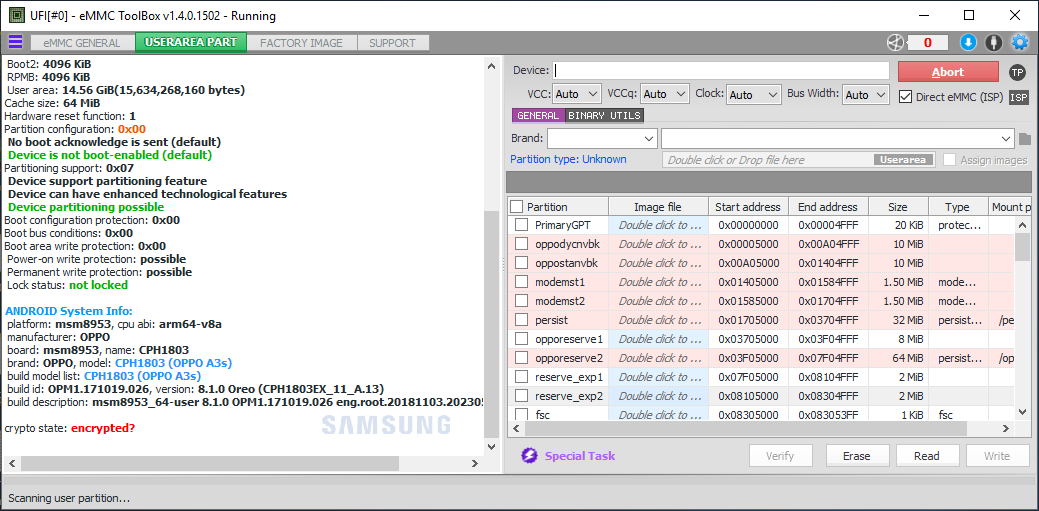Open the FACTORY IMAGE tab
Image resolution: width=1039 pixels, height=511 pixels.
coord(301,42)
